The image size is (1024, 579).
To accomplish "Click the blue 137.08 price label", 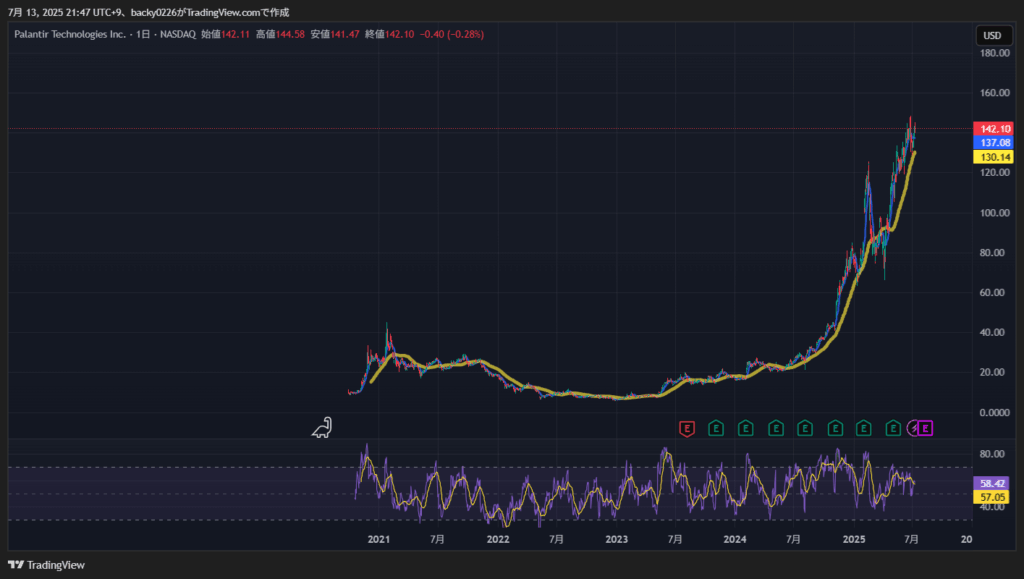I will pyautogui.click(x=993, y=142).
